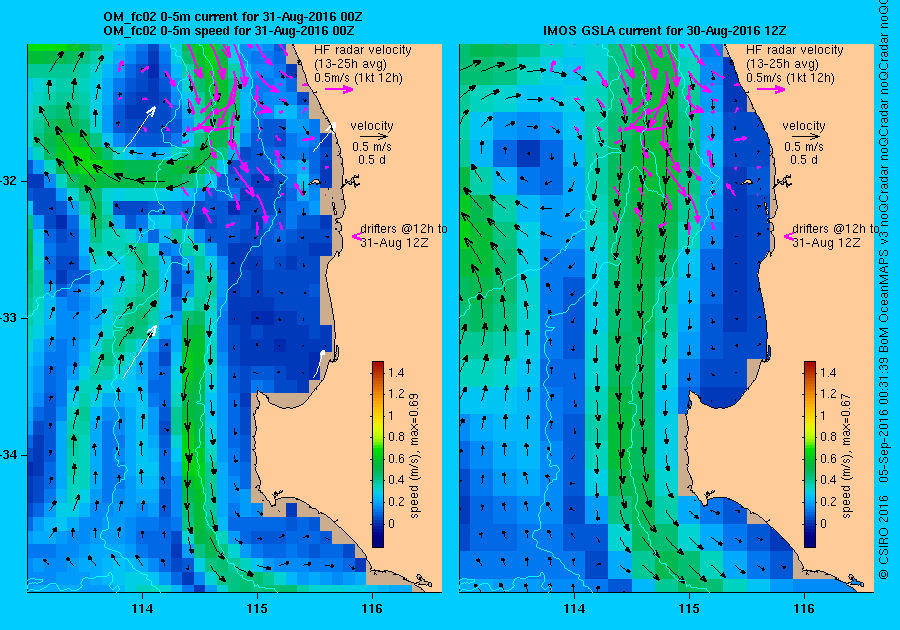Click the 1.2 tick on right color bar
Image resolution: width=900 pixels, height=630 pixels.
828,394
